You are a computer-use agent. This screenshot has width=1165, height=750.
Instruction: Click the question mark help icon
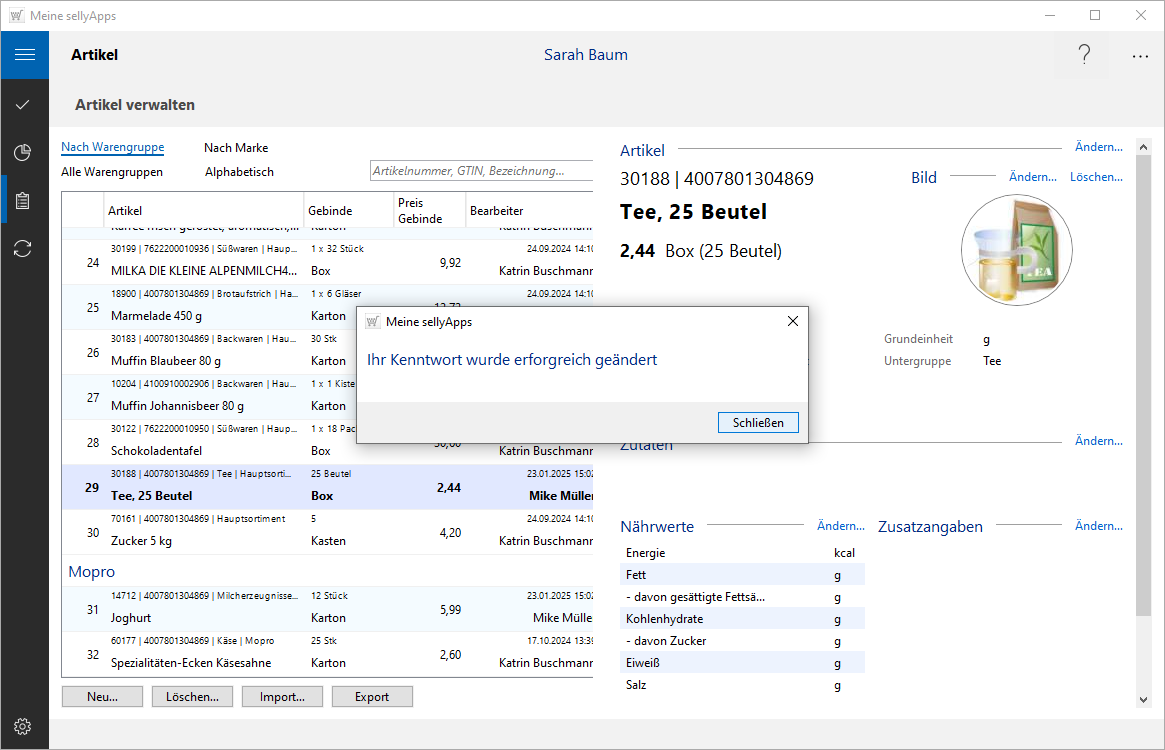pyautogui.click(x=1084, y=55)
